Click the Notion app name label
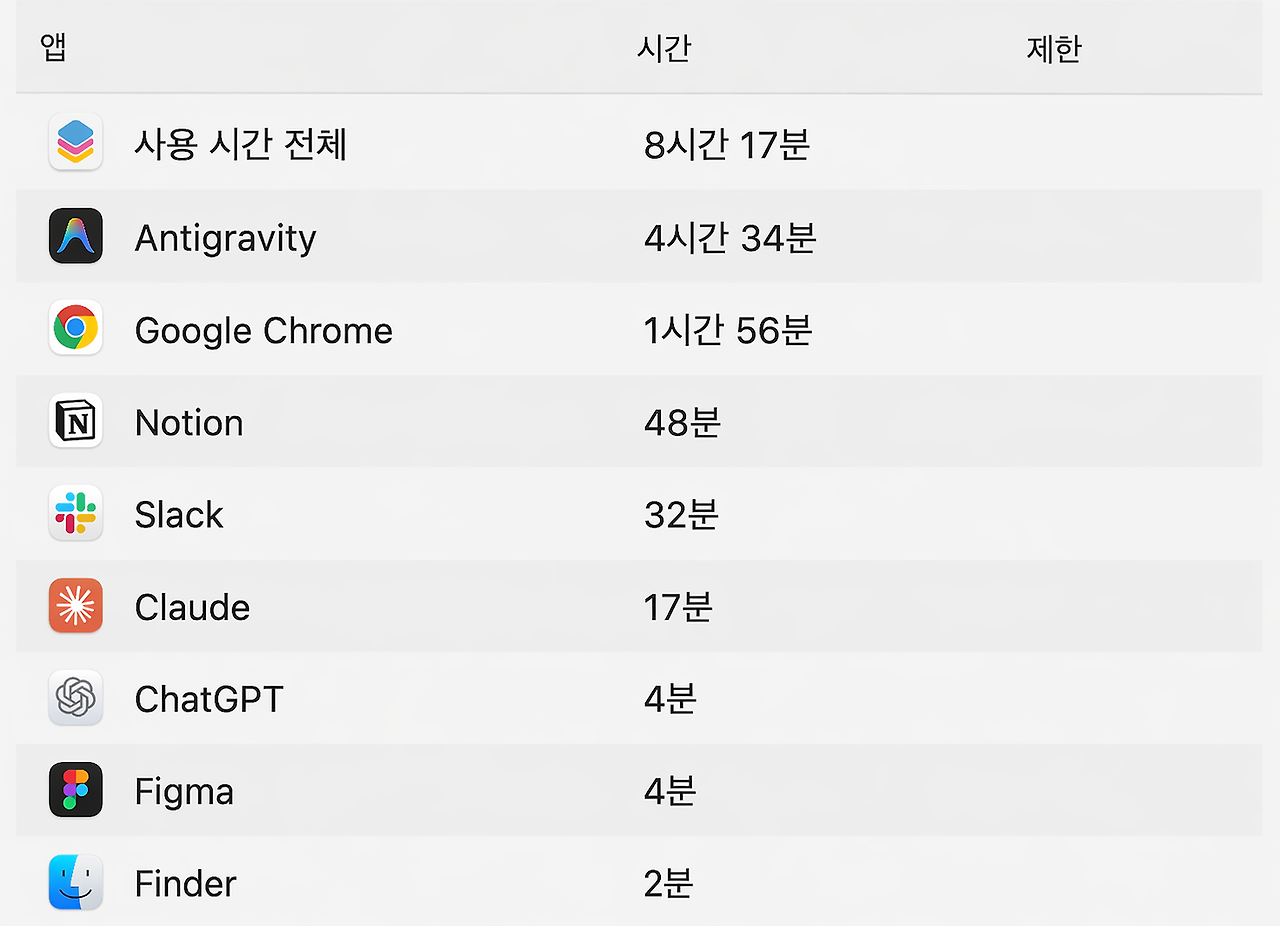 [x=188, y=421]
